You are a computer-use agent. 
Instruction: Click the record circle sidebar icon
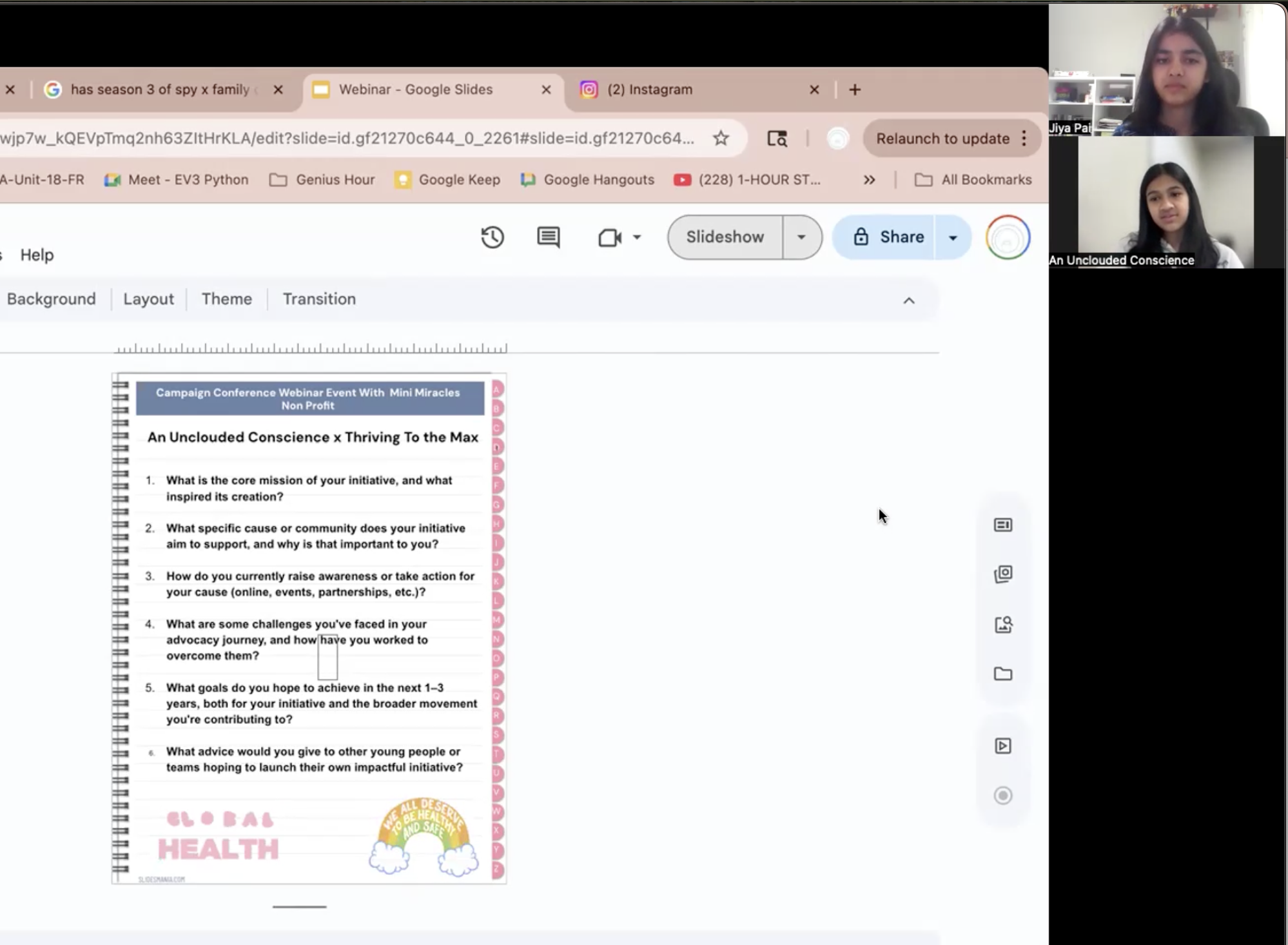pyautogui.click(x=1002, y=795)
